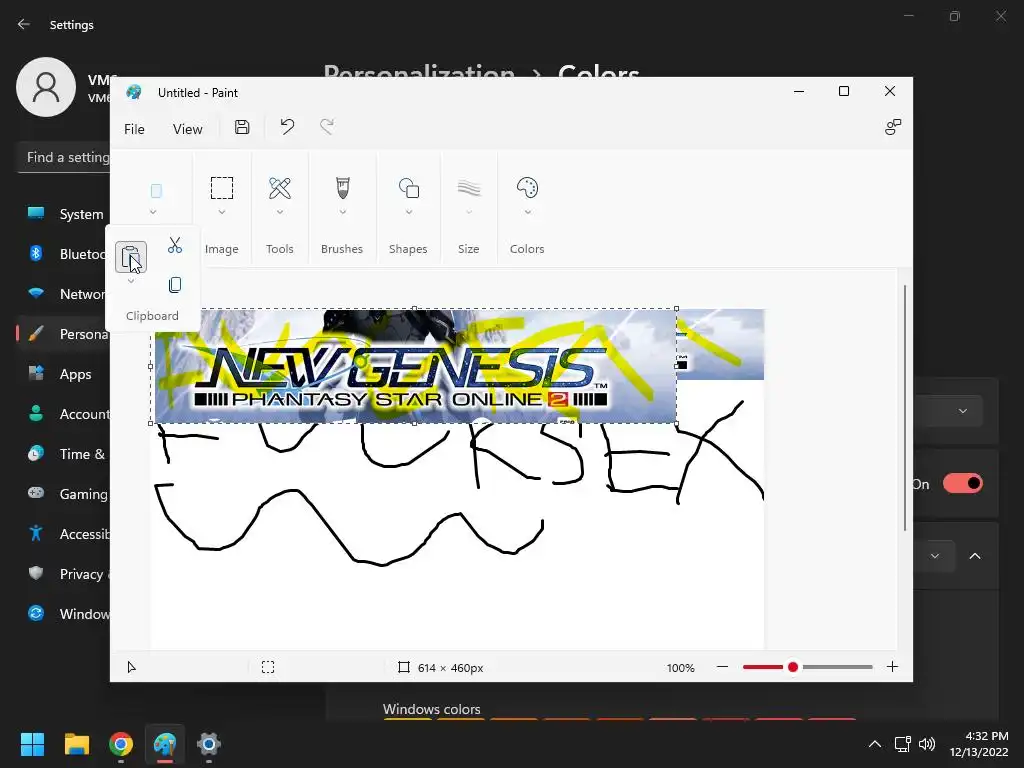Open Personalization in Settings sidebar
The width and height of the screenshot is (1024, 768).
click(x=64, y=334)
